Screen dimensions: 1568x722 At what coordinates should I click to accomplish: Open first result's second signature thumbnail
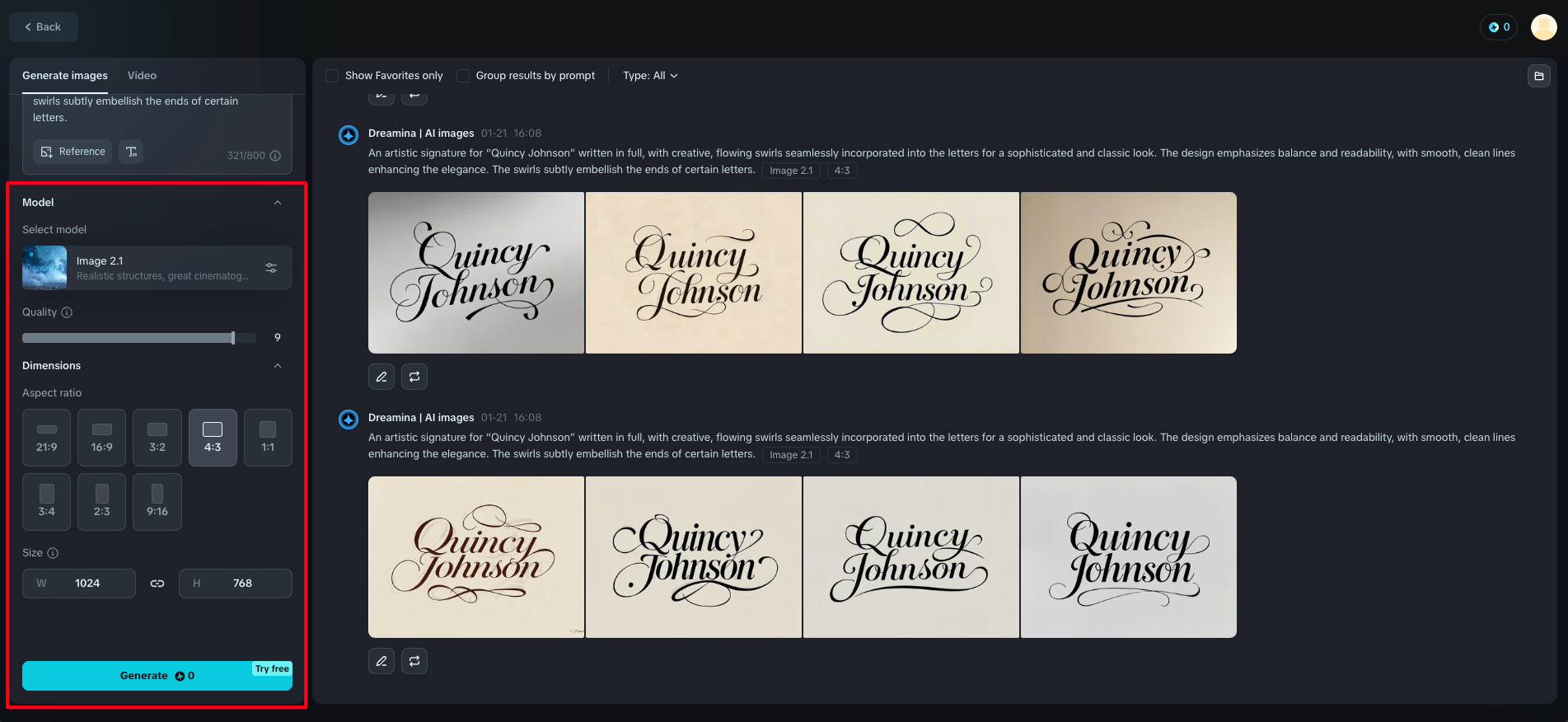point(694,273)
